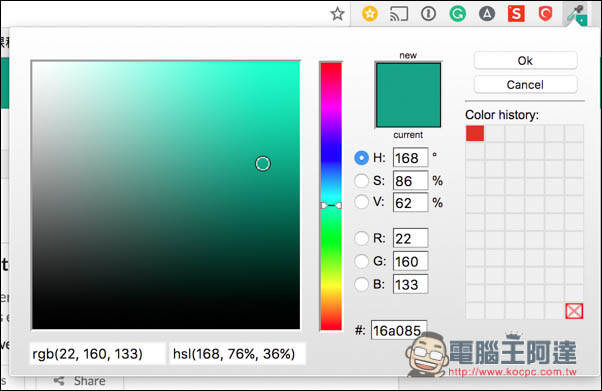602x391 pixels.
Task: Open the circled info extension icon
Action: coord(428,14)
